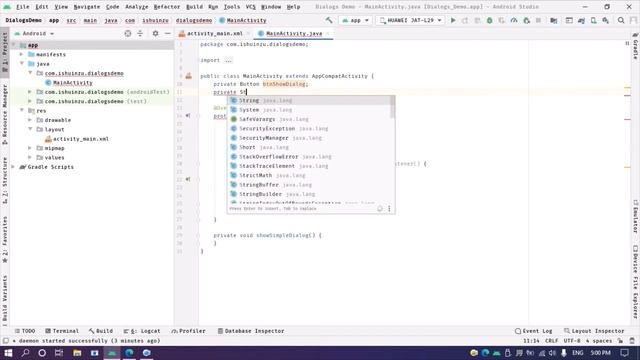Click the grayed-out Stop square icon

click(x=538, y=20)
